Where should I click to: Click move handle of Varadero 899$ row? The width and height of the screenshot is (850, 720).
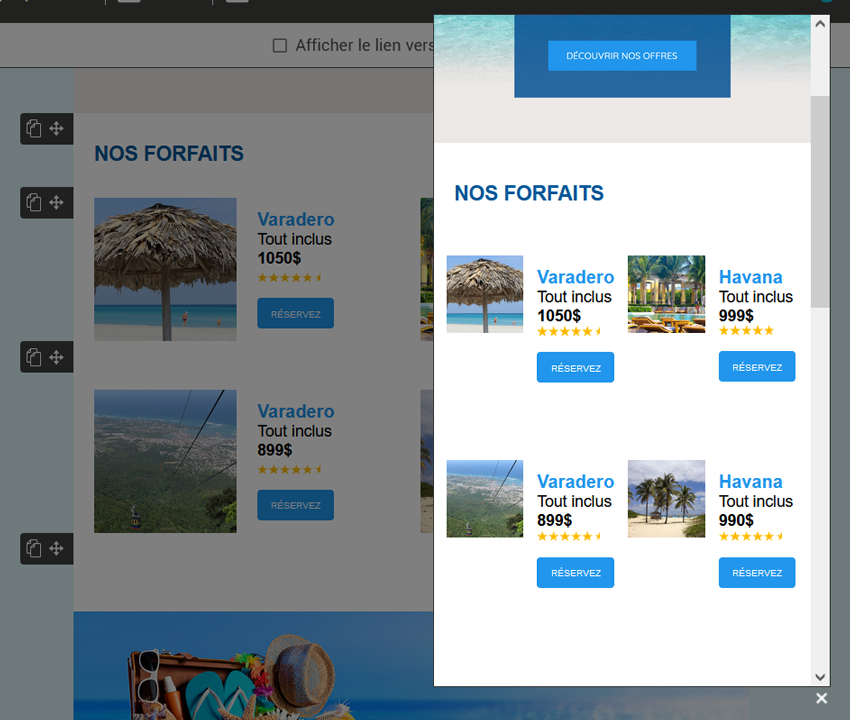click(57, 357)
